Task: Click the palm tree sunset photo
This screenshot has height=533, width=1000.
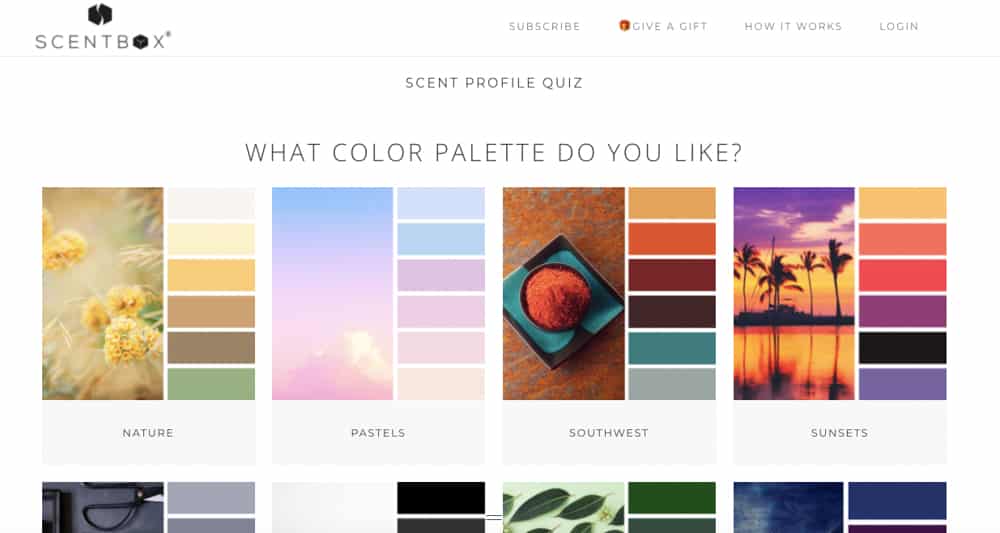Action: pos(794,293)
